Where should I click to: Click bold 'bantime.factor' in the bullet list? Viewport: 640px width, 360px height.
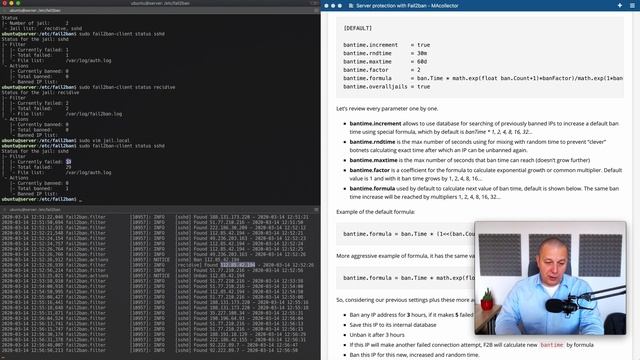coord(369,170)
